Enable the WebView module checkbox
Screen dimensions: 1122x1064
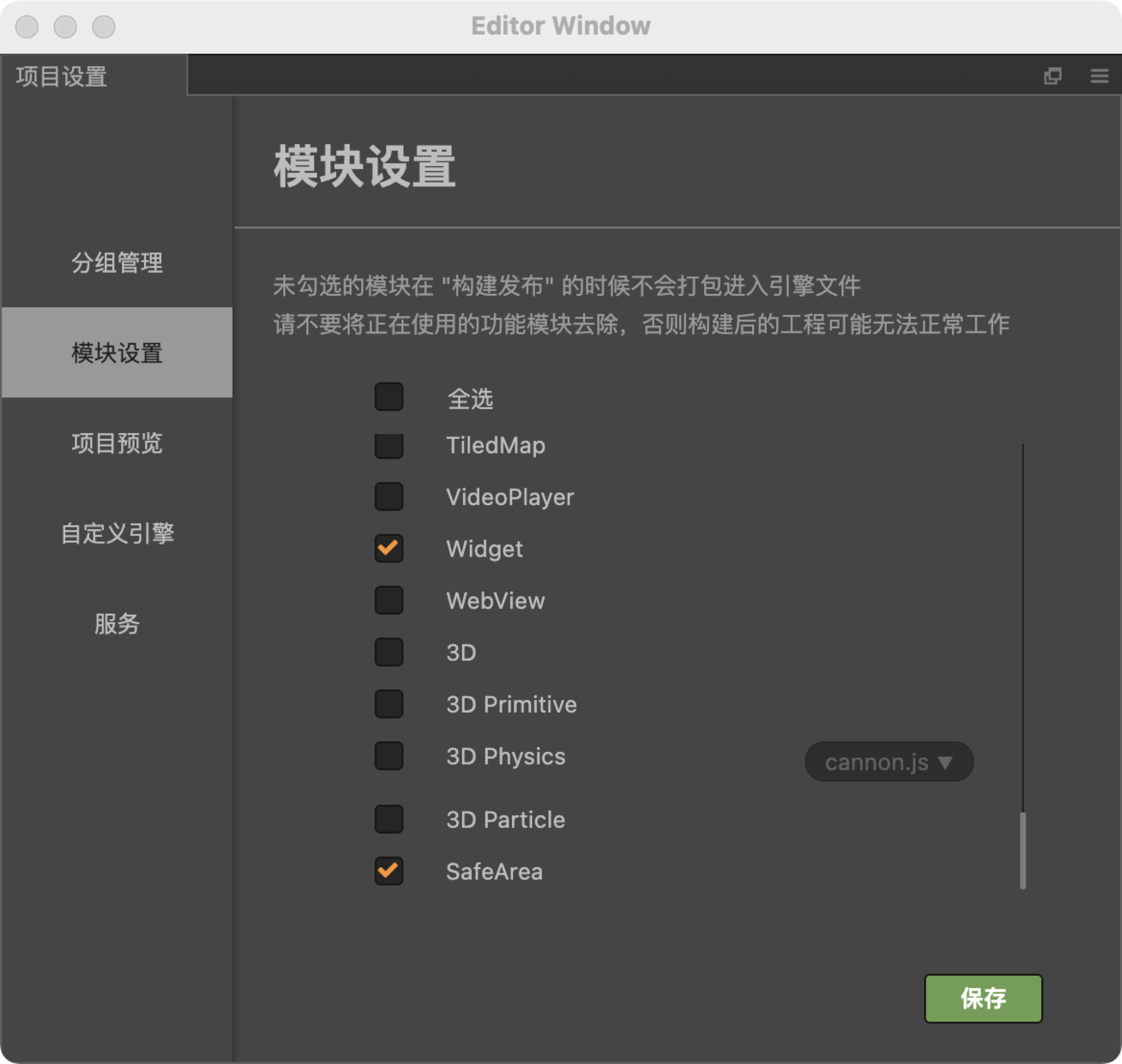389,600
